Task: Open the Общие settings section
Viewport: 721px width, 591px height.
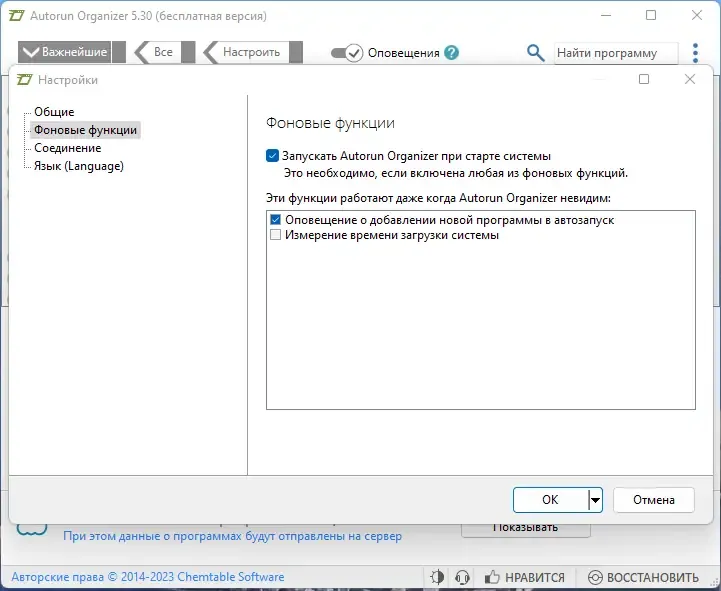Action: [54, 112]
